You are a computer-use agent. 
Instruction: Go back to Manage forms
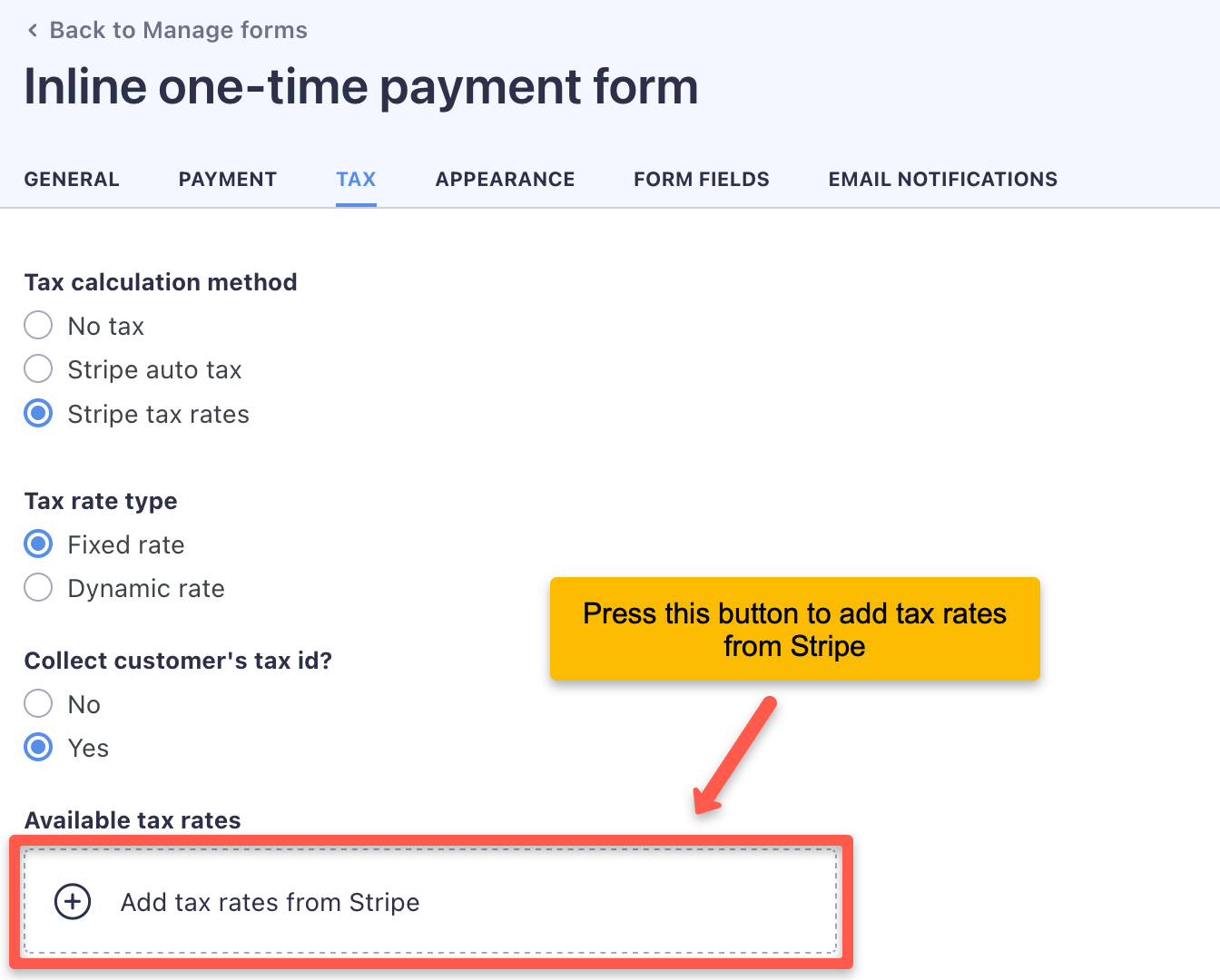[179, 29]
